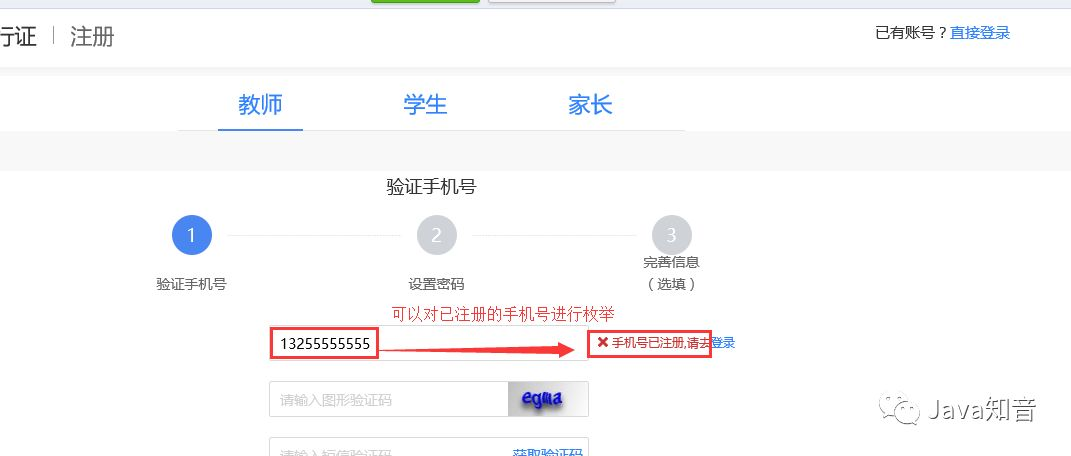Click the 登录 link beside error message
The width and height of the screenshot is (1071, 456).
pyautogui.click(x=723, y=343)
